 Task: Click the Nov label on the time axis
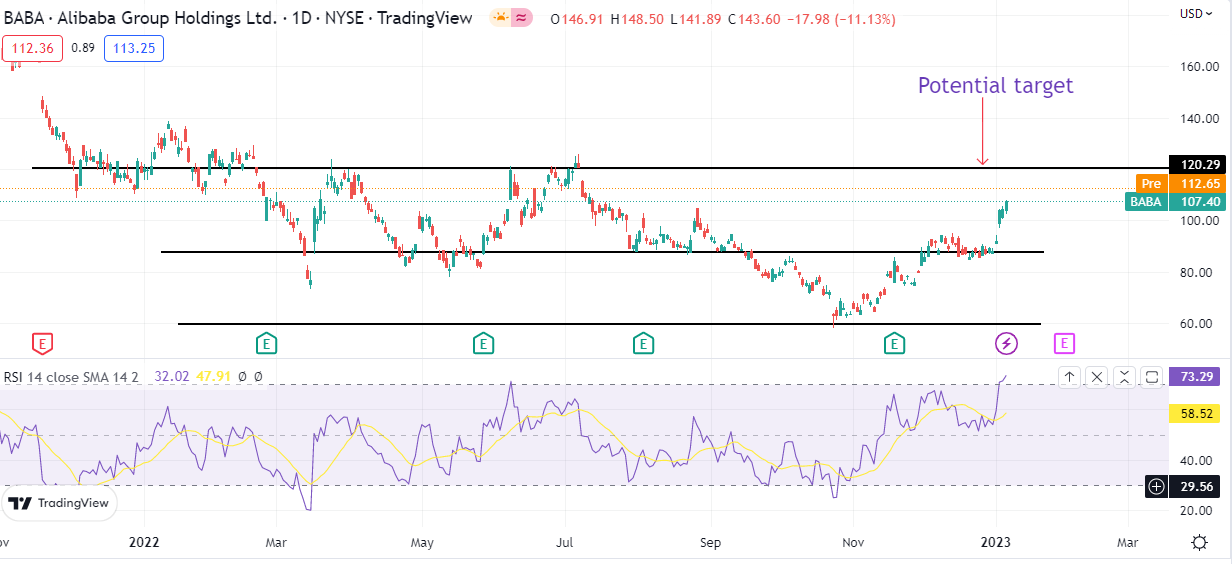(x=854, y=543)
